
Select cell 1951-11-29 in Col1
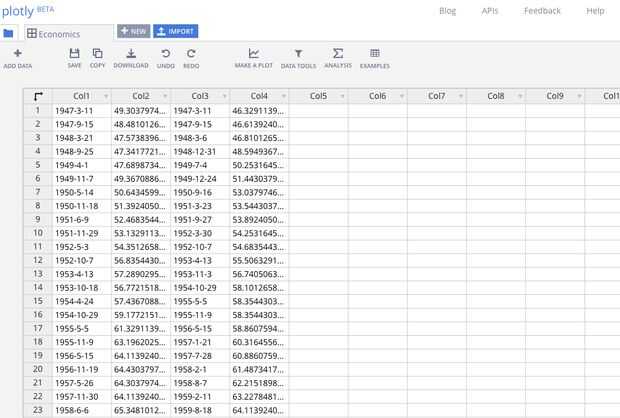pyautogui.click(x=81, y=233)
